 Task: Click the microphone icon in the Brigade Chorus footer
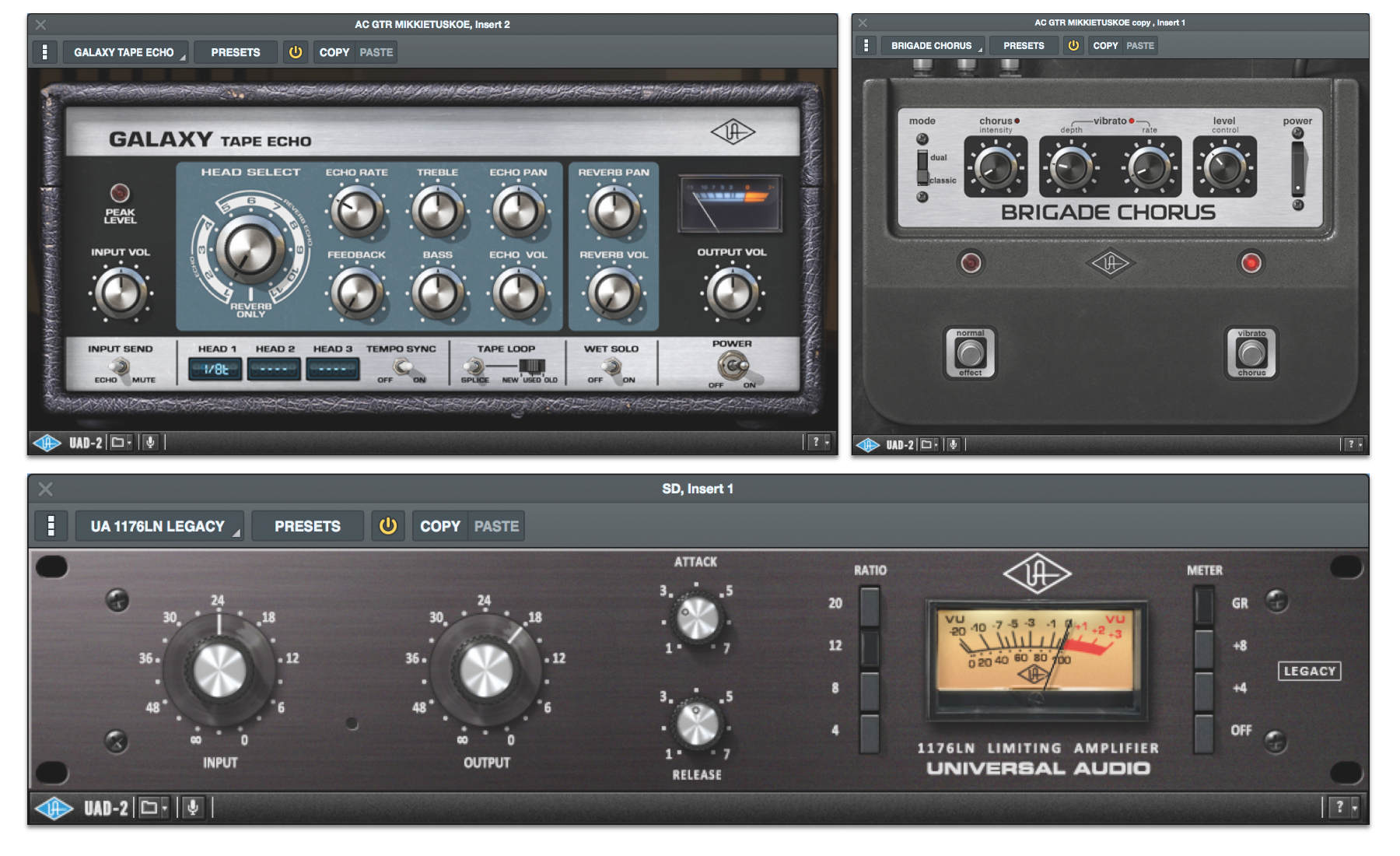coord(953,444)
